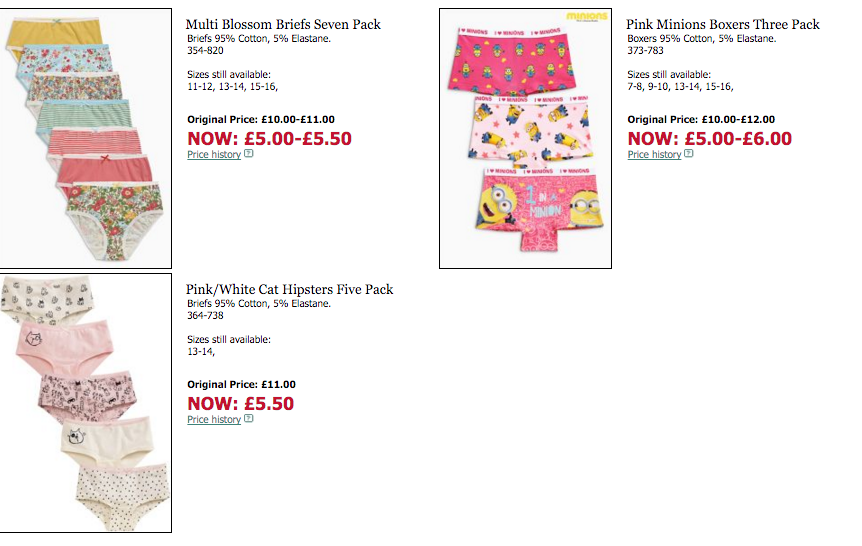Click the product code 373-783
This screenshot has width=862, height=546.
click(x=645, y=50)
